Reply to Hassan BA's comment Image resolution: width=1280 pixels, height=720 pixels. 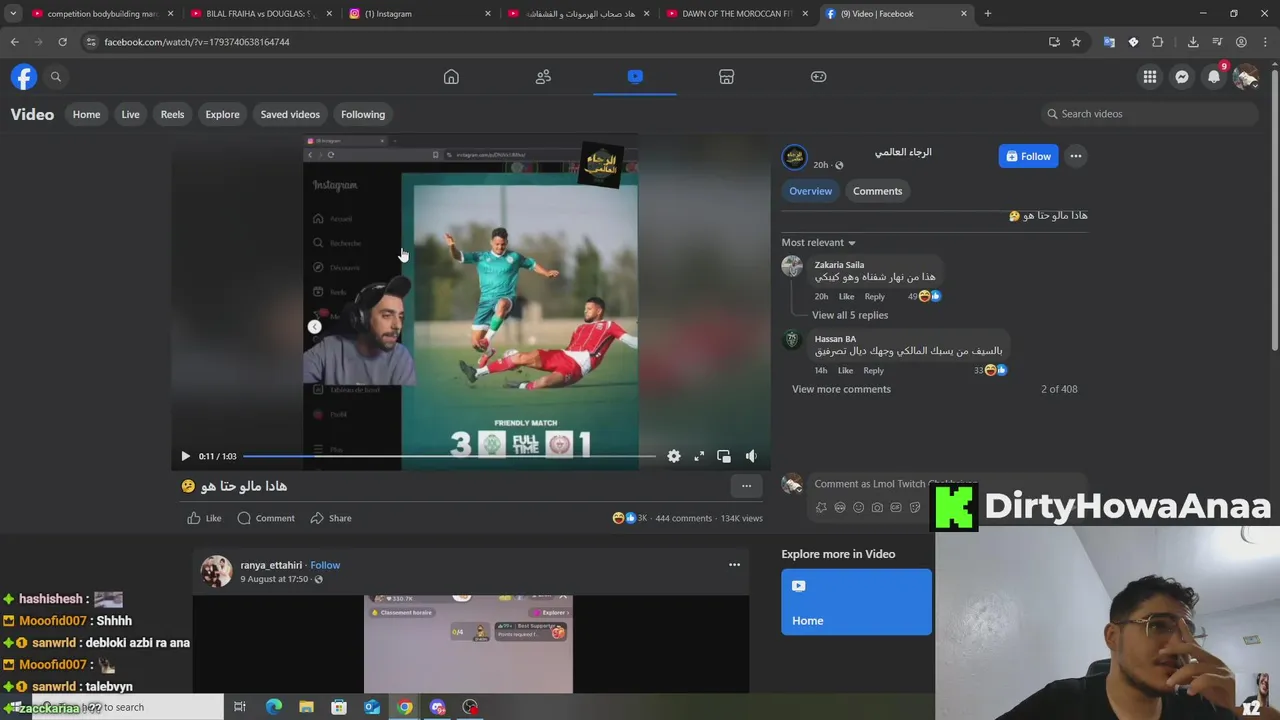(x=874, y=371)
